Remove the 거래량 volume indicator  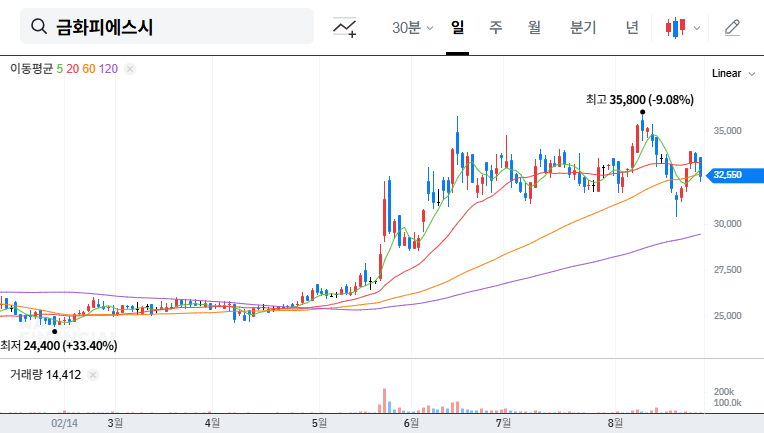pos(93,375)
